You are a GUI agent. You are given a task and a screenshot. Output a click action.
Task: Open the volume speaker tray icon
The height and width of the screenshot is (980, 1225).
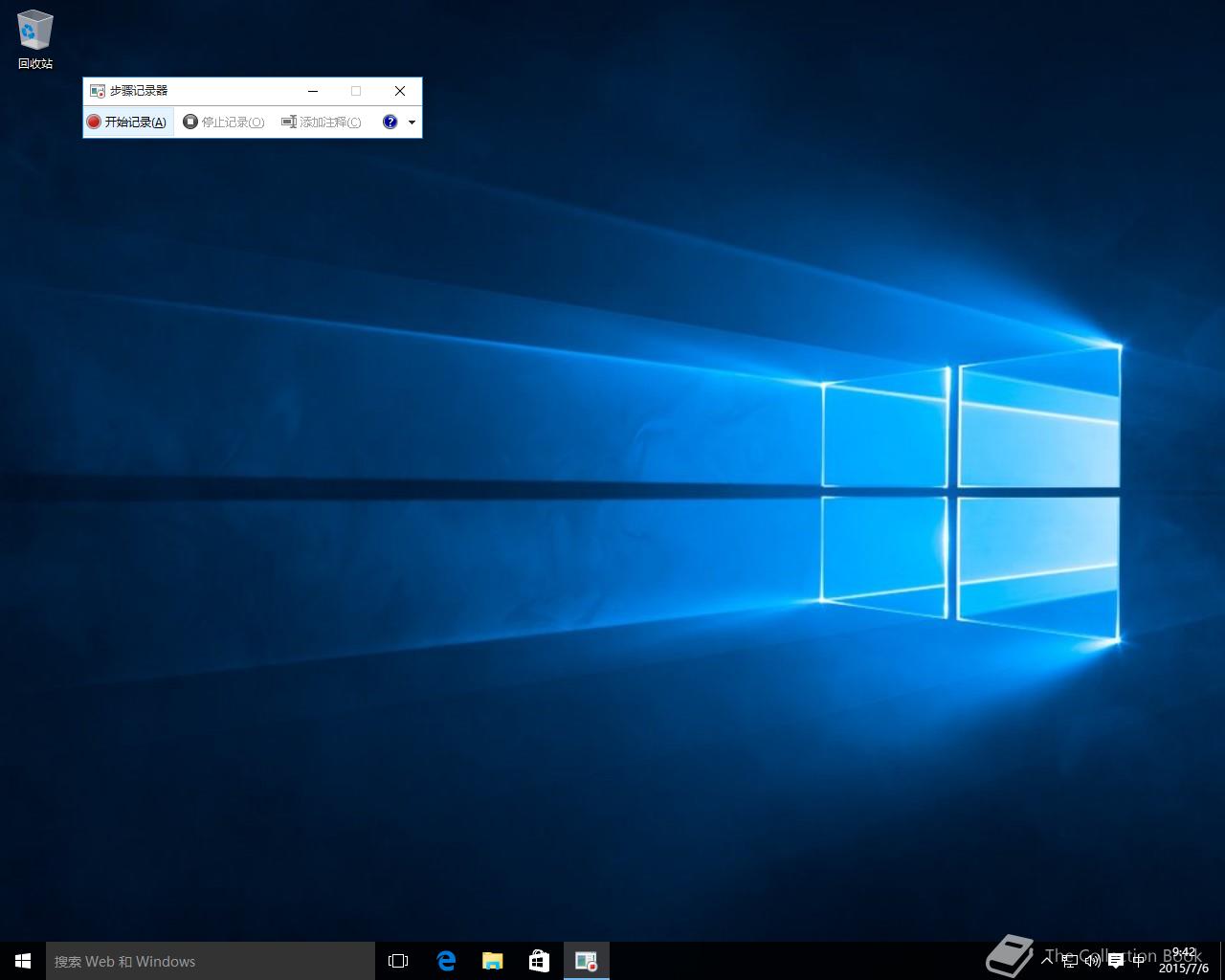1092,961
